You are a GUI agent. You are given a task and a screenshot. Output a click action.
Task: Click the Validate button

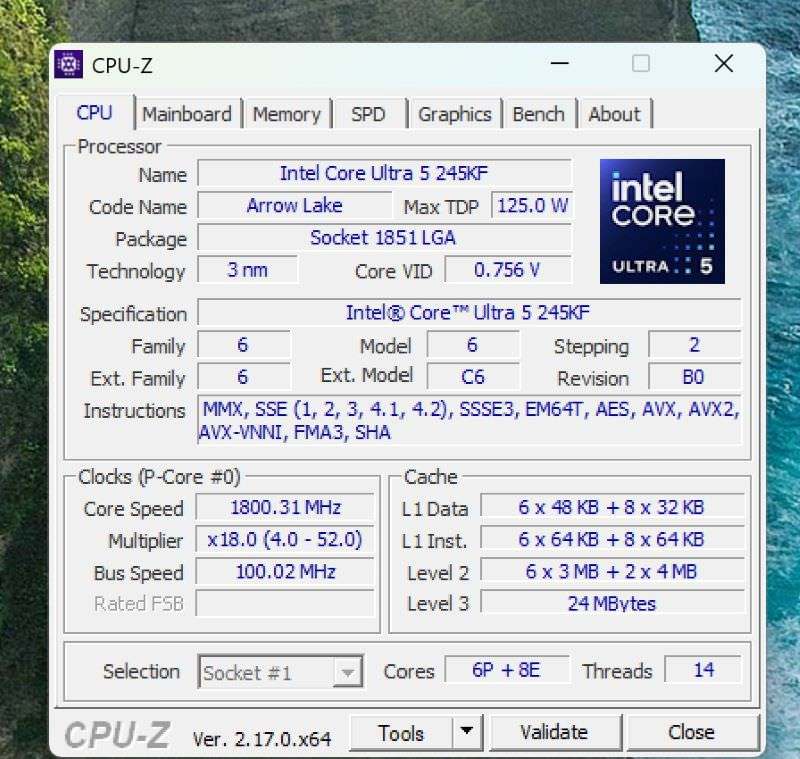554,733
